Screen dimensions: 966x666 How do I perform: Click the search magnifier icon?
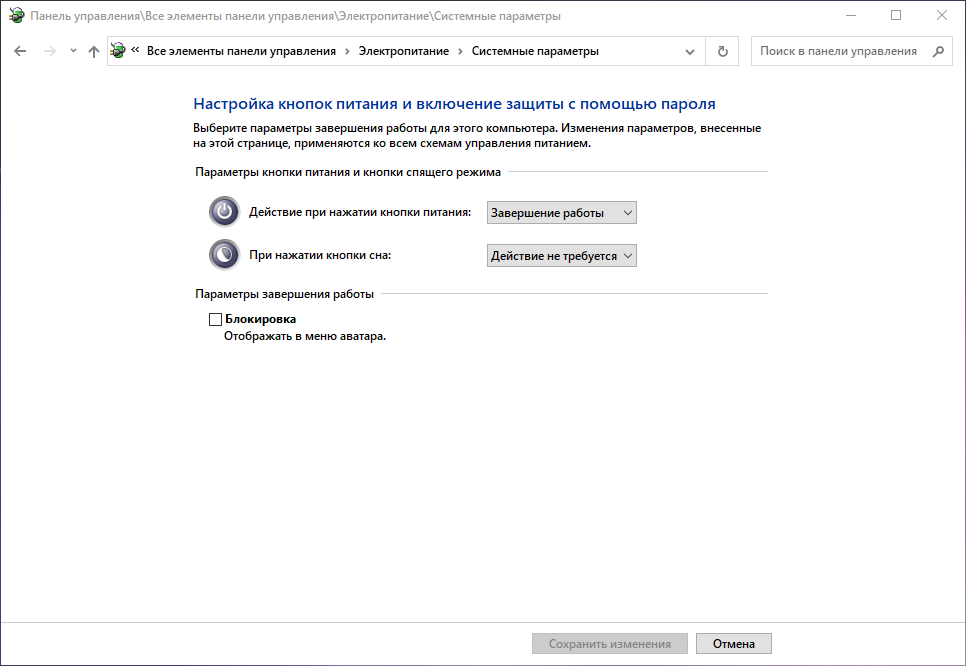tap(937, 50)
